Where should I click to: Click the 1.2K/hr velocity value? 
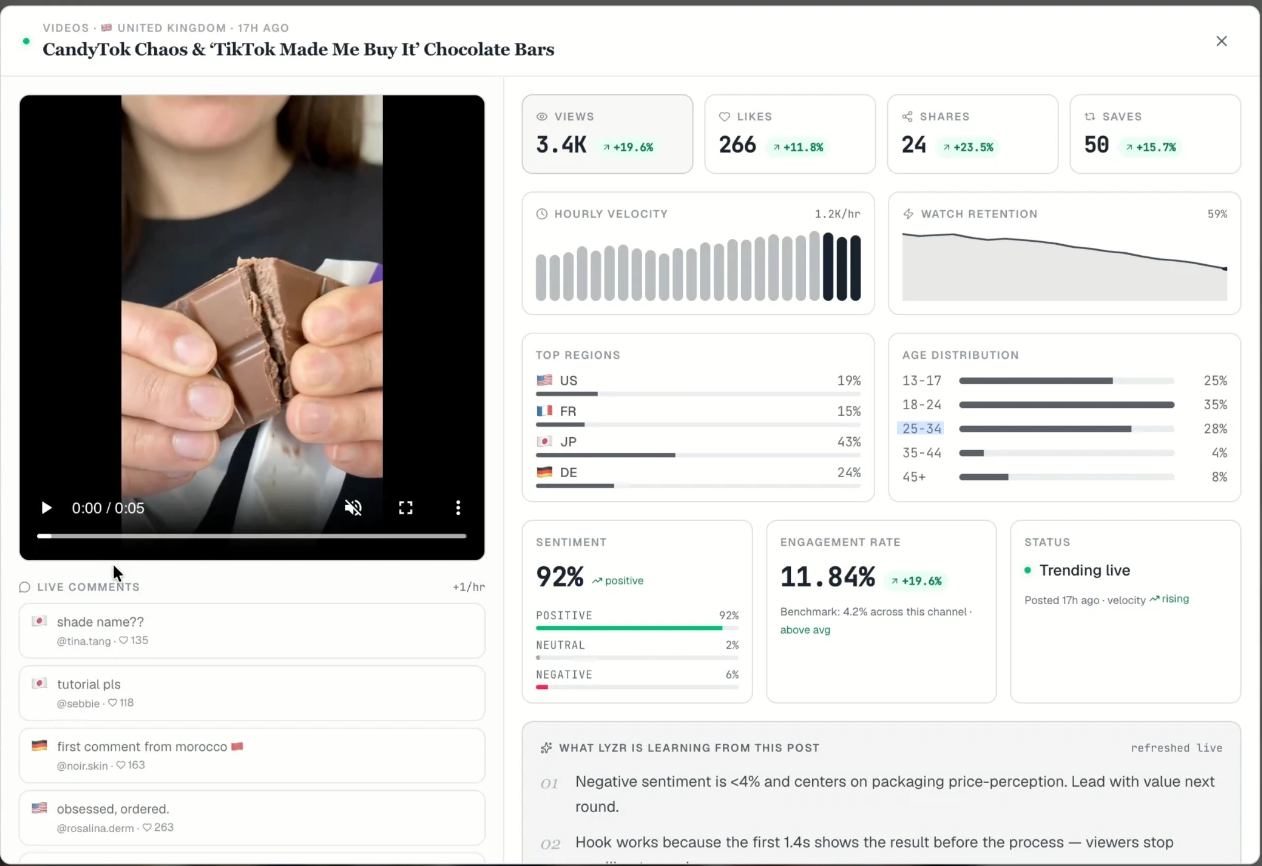(x=837, y=214)
